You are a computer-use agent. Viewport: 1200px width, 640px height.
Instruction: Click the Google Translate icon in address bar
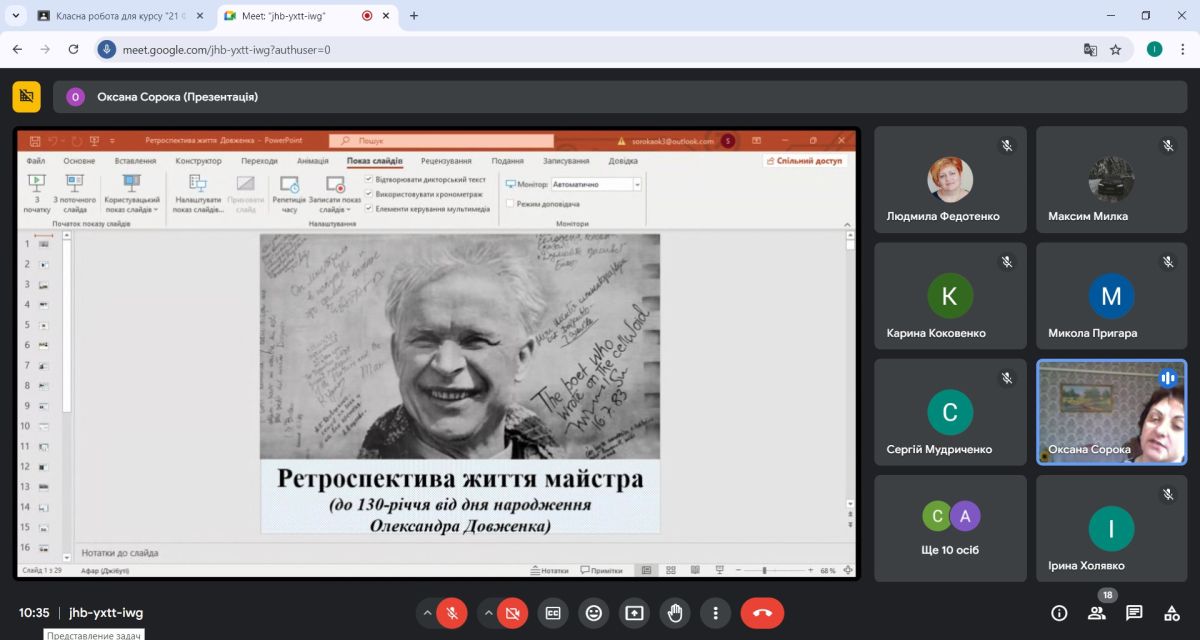coord(1090,49)
